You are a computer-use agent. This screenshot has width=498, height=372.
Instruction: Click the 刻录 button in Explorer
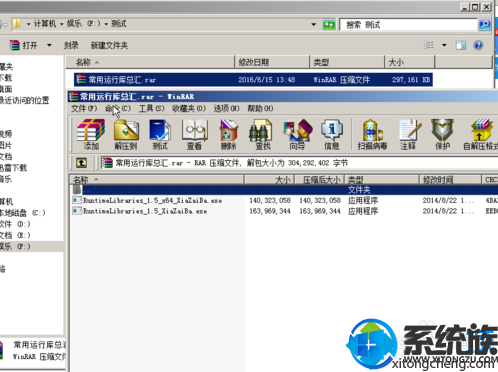(x=71, y=45)
